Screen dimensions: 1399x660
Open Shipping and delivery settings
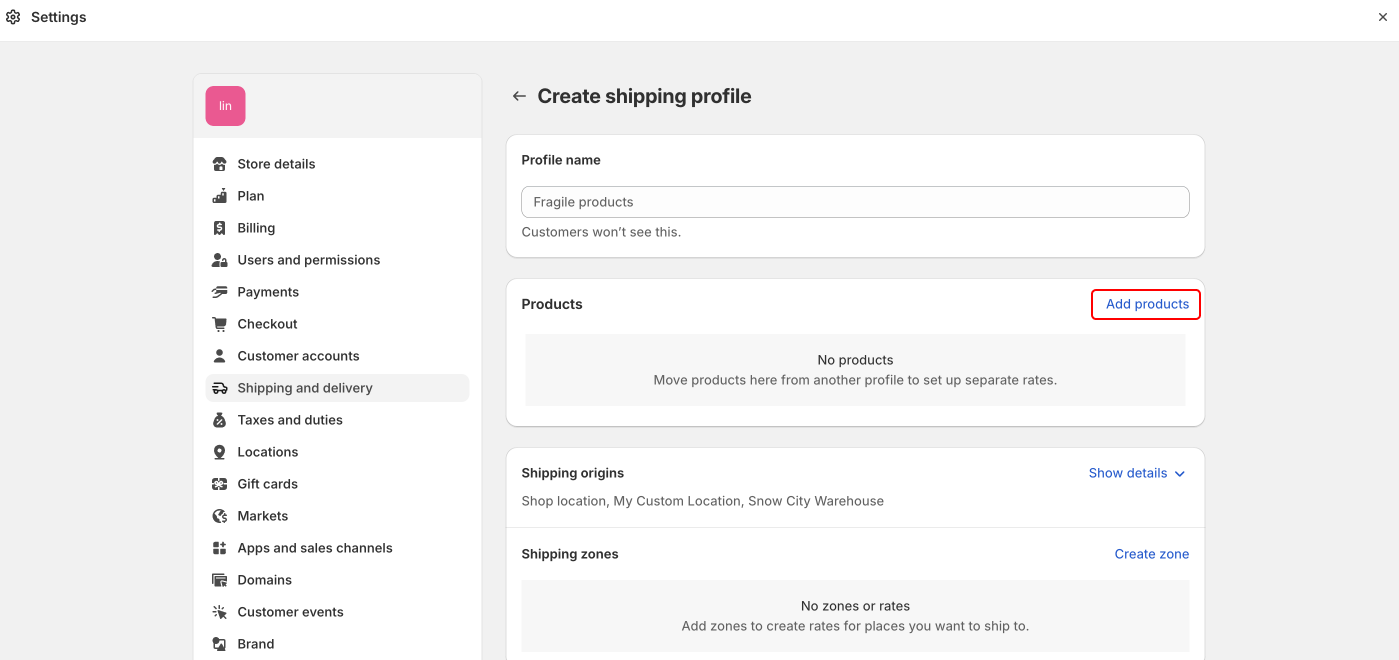click(337, 388)
